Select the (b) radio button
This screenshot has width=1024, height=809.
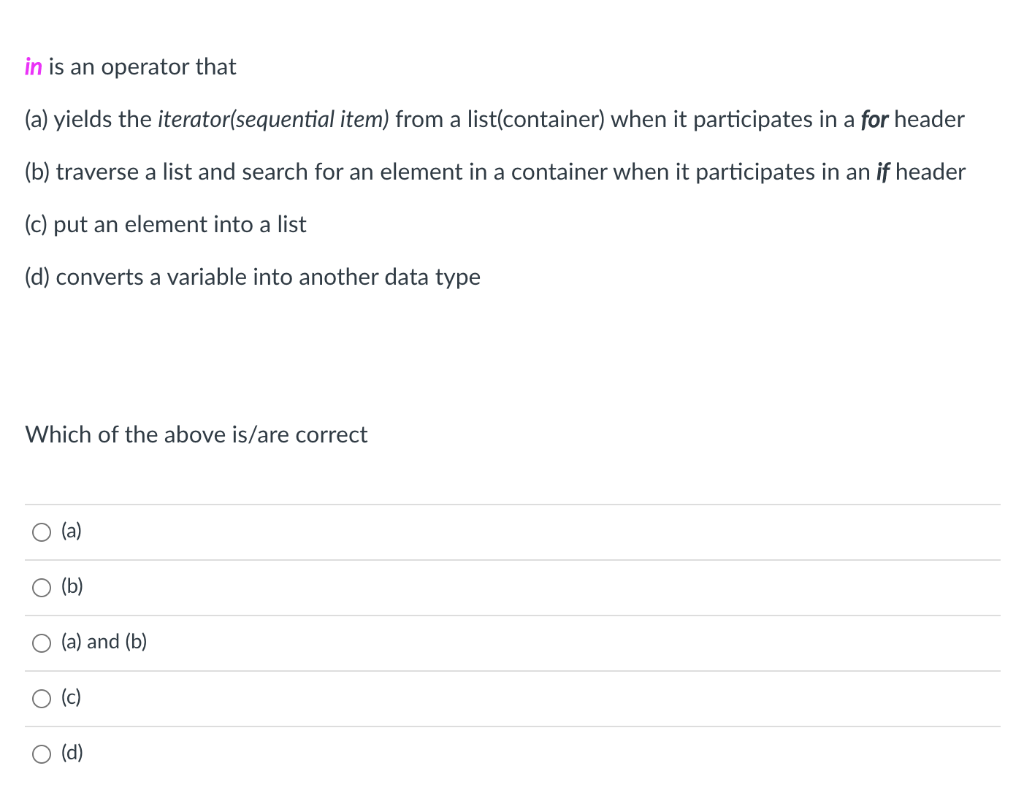tap(41, 588)
